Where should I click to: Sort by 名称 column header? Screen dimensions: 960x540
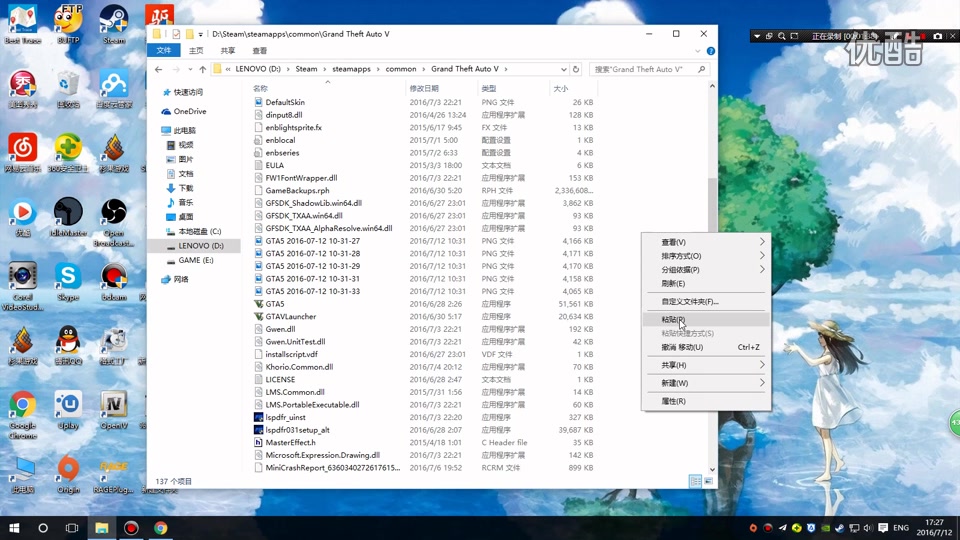pyautogui.click(x=327, y=88)
